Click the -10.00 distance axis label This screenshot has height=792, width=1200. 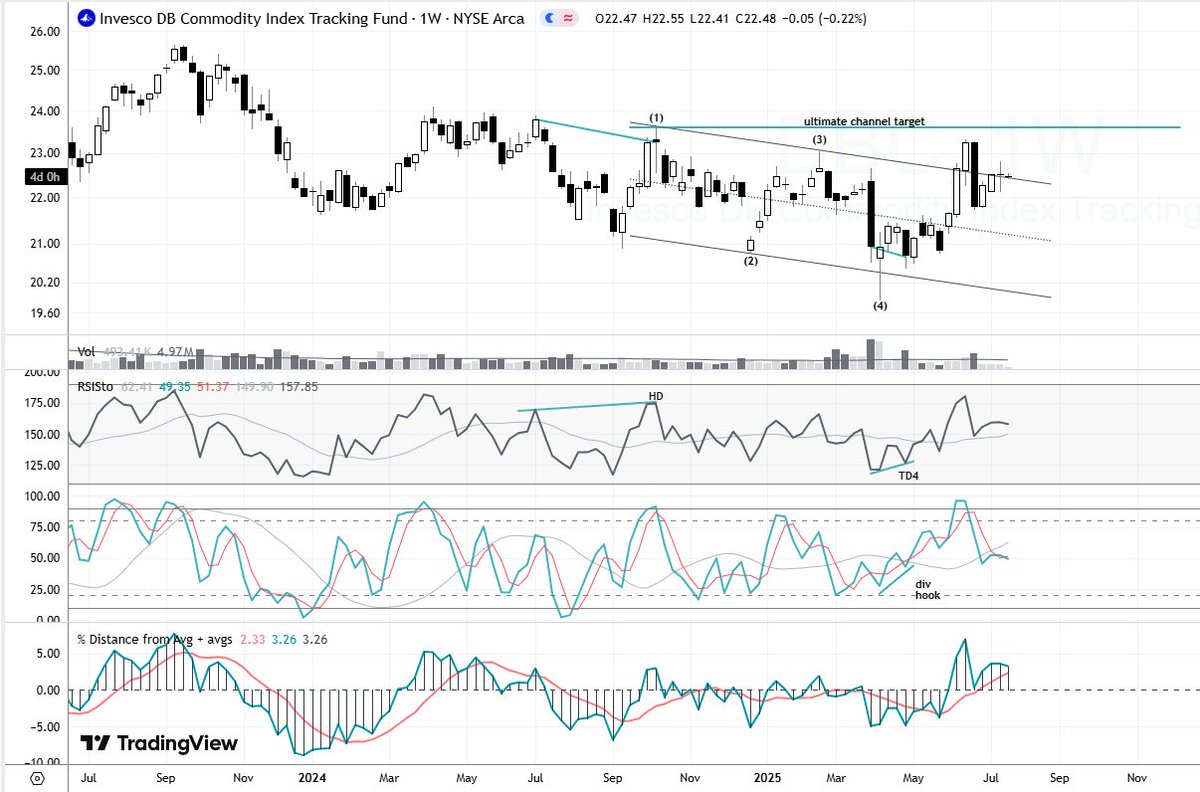tap(44, 762)
